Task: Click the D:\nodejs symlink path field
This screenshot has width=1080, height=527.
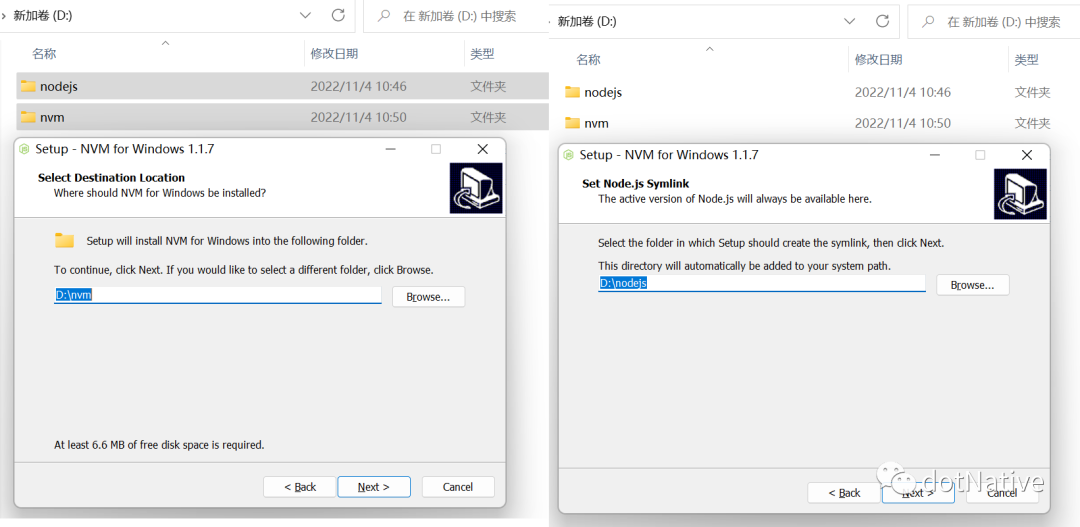Action: coord(762,283)
